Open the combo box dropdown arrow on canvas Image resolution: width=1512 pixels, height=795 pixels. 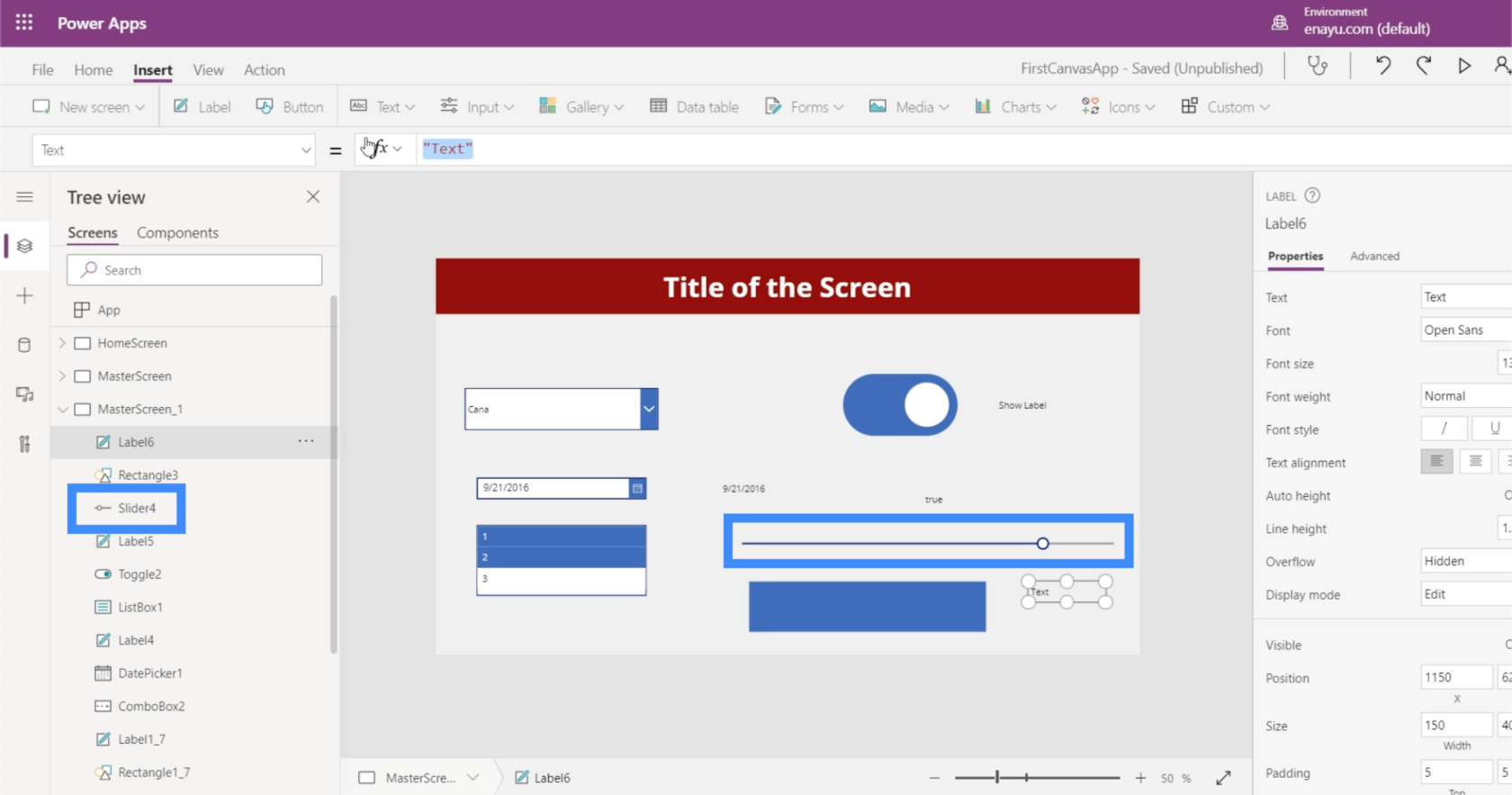point(649,409)
